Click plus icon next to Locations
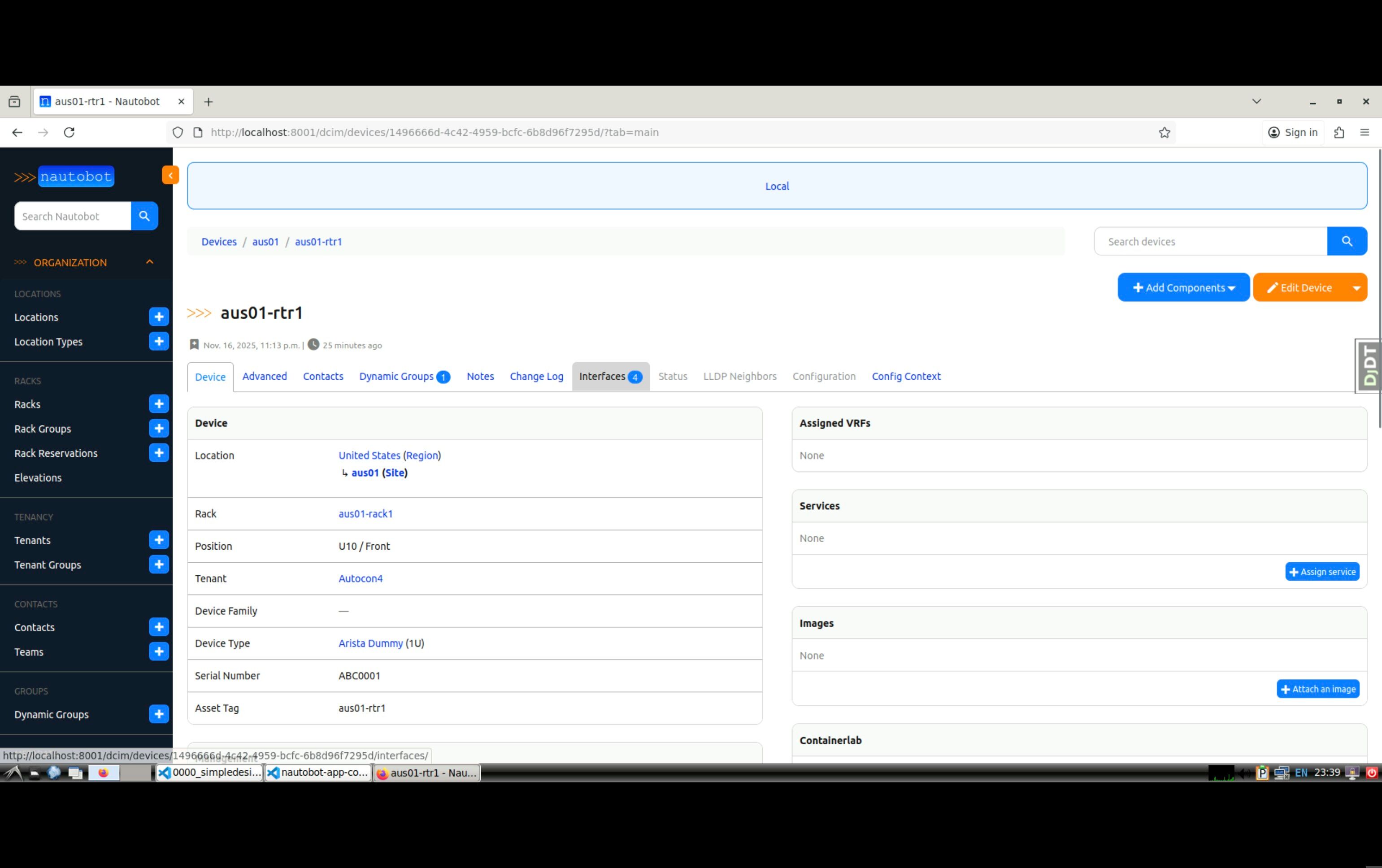Screen dimensions: 1382x868 click(158, 317)
